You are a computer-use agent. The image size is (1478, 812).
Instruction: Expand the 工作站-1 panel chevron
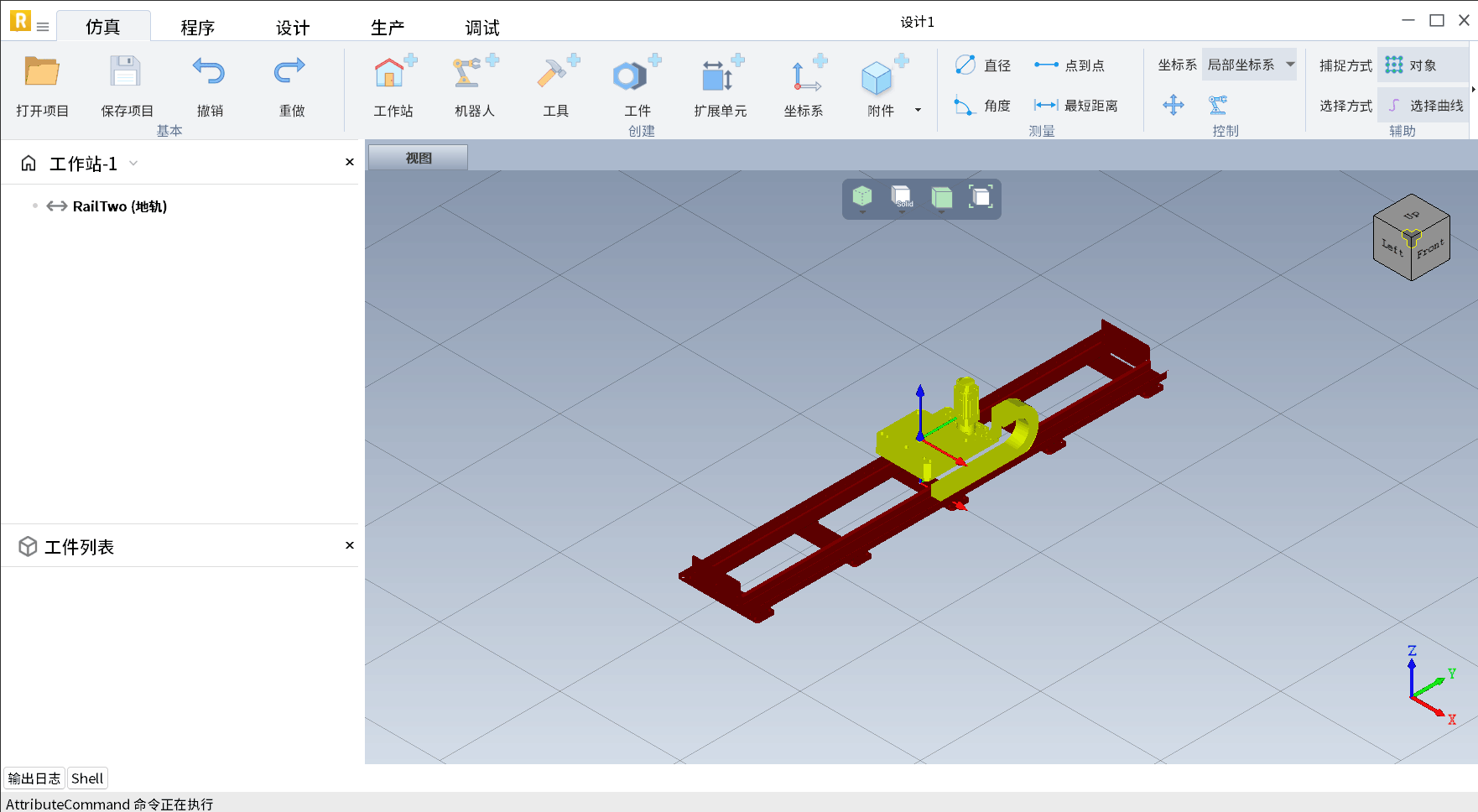tap(133, 164)
